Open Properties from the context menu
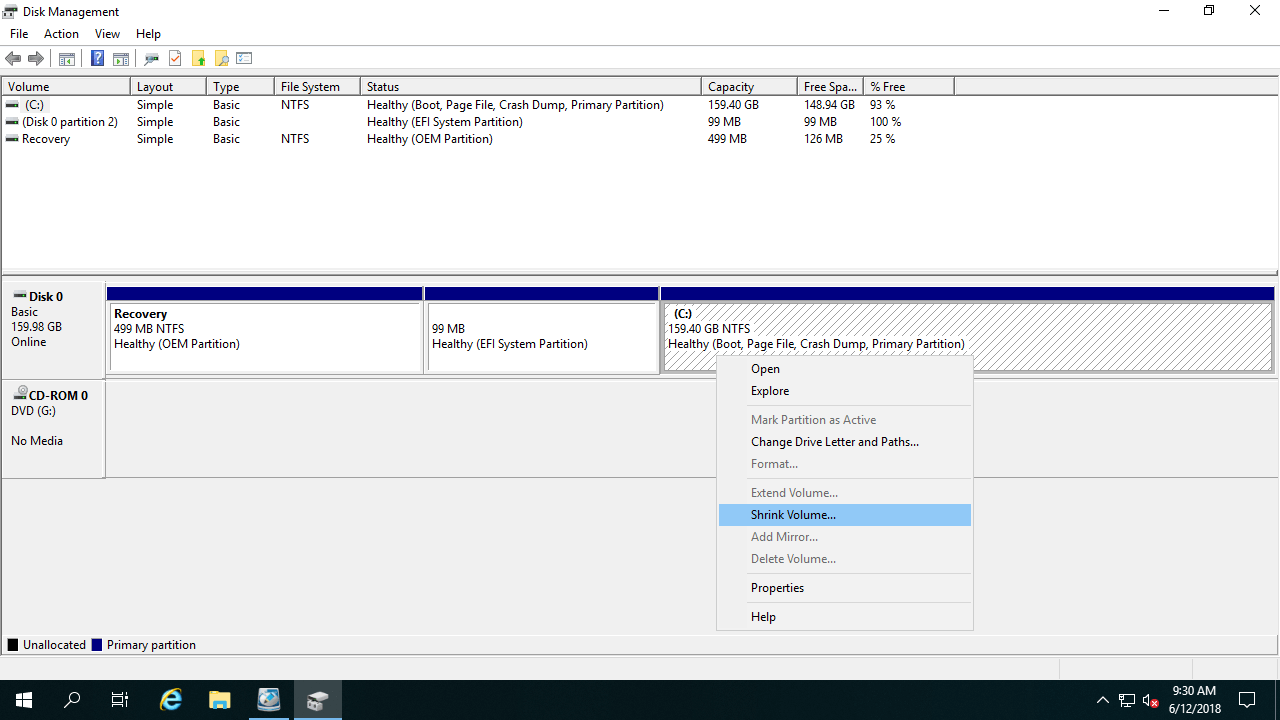1280x720 pixels. [x=777, y=587]
